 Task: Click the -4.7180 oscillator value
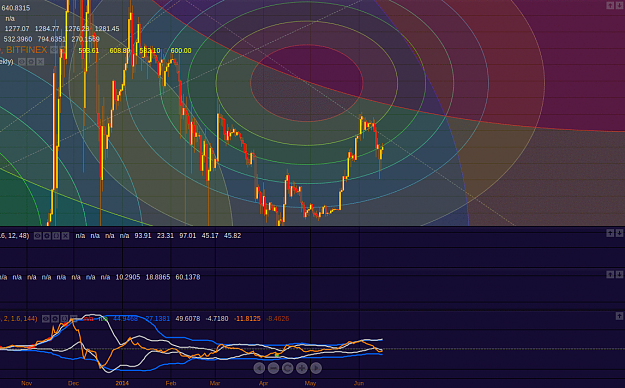click(x=217, y=319)
